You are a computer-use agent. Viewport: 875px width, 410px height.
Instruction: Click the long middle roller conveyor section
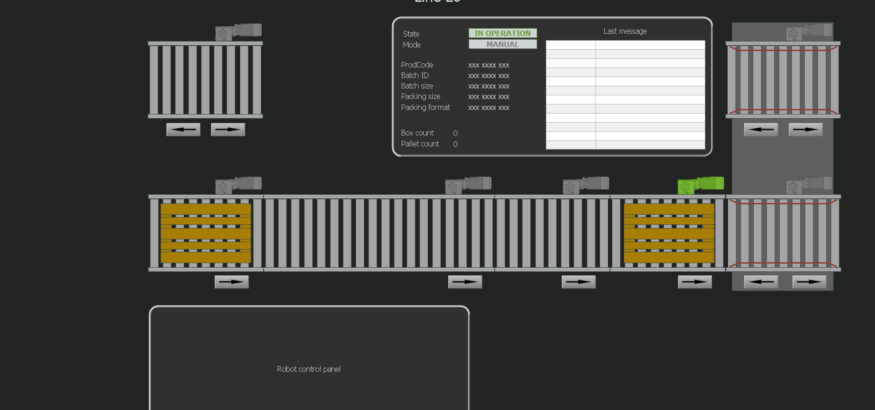click(x=379, y=233)
